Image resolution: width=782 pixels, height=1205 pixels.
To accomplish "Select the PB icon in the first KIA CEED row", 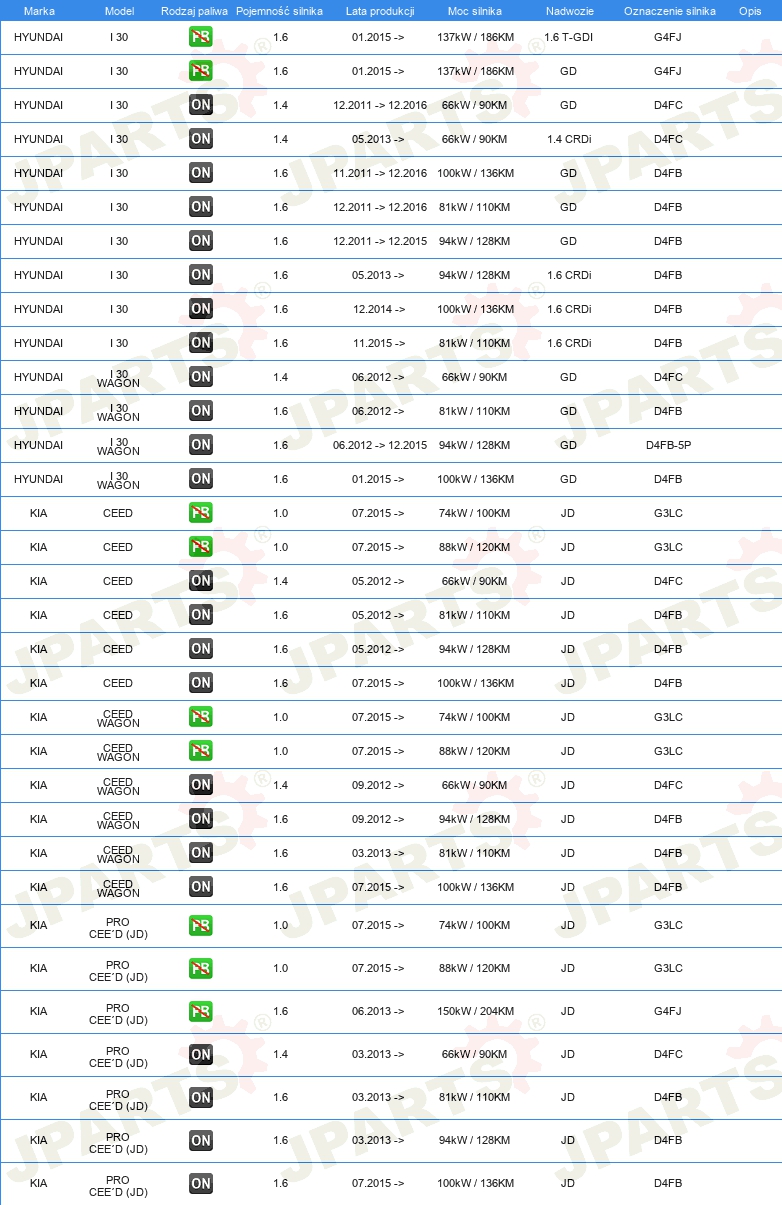I will 201,513.
